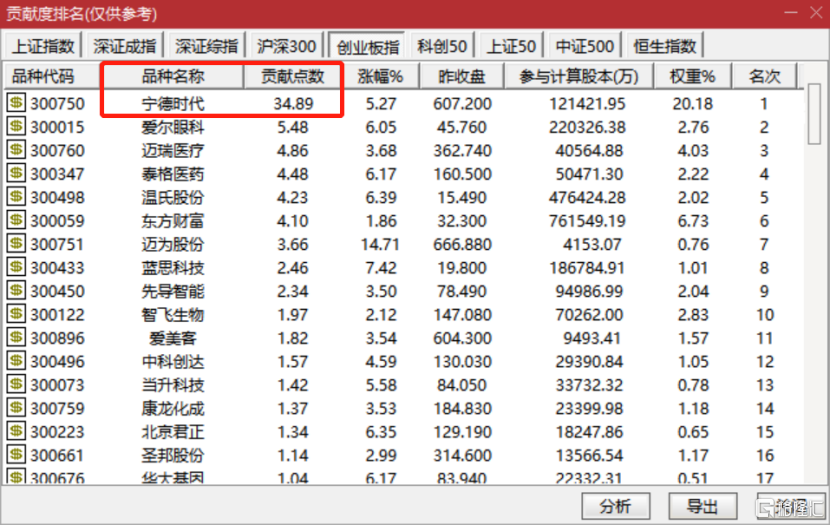Click previous close value 607.200
The width and height of the screenshot is (830, 525).
coord(462,104)
